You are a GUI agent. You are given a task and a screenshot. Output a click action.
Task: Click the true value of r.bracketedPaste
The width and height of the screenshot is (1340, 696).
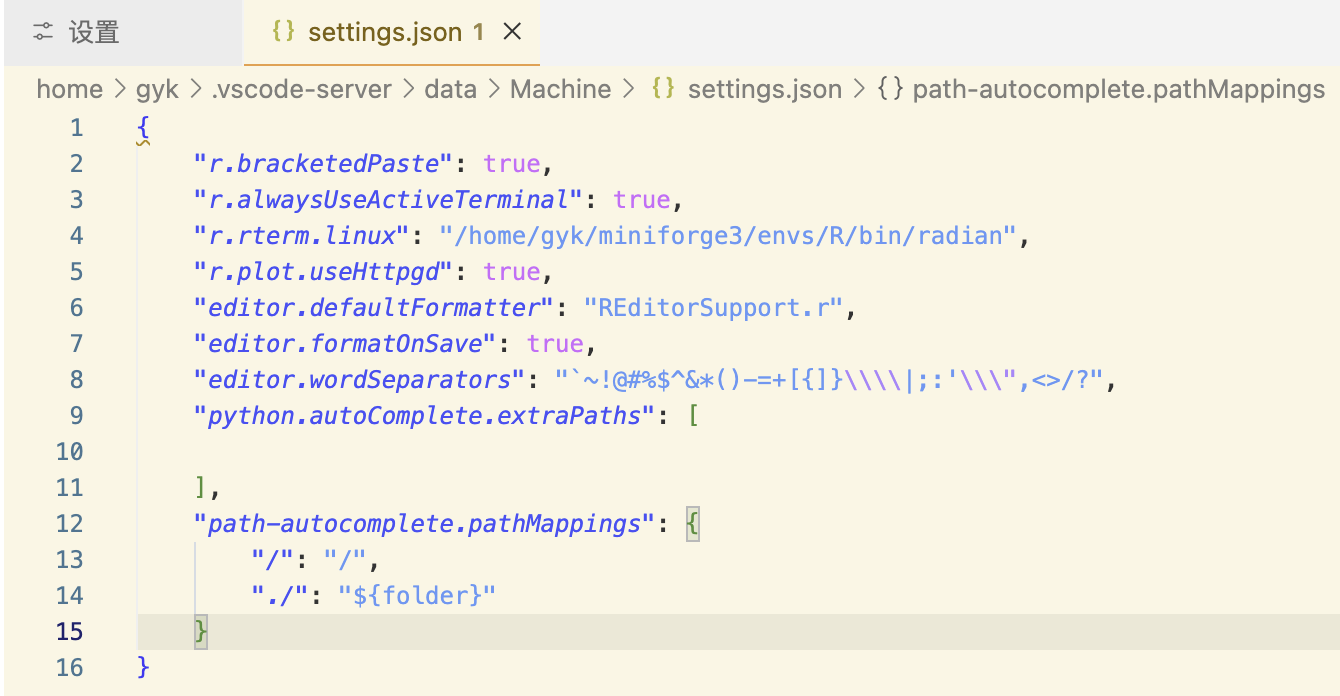point(512,164)
